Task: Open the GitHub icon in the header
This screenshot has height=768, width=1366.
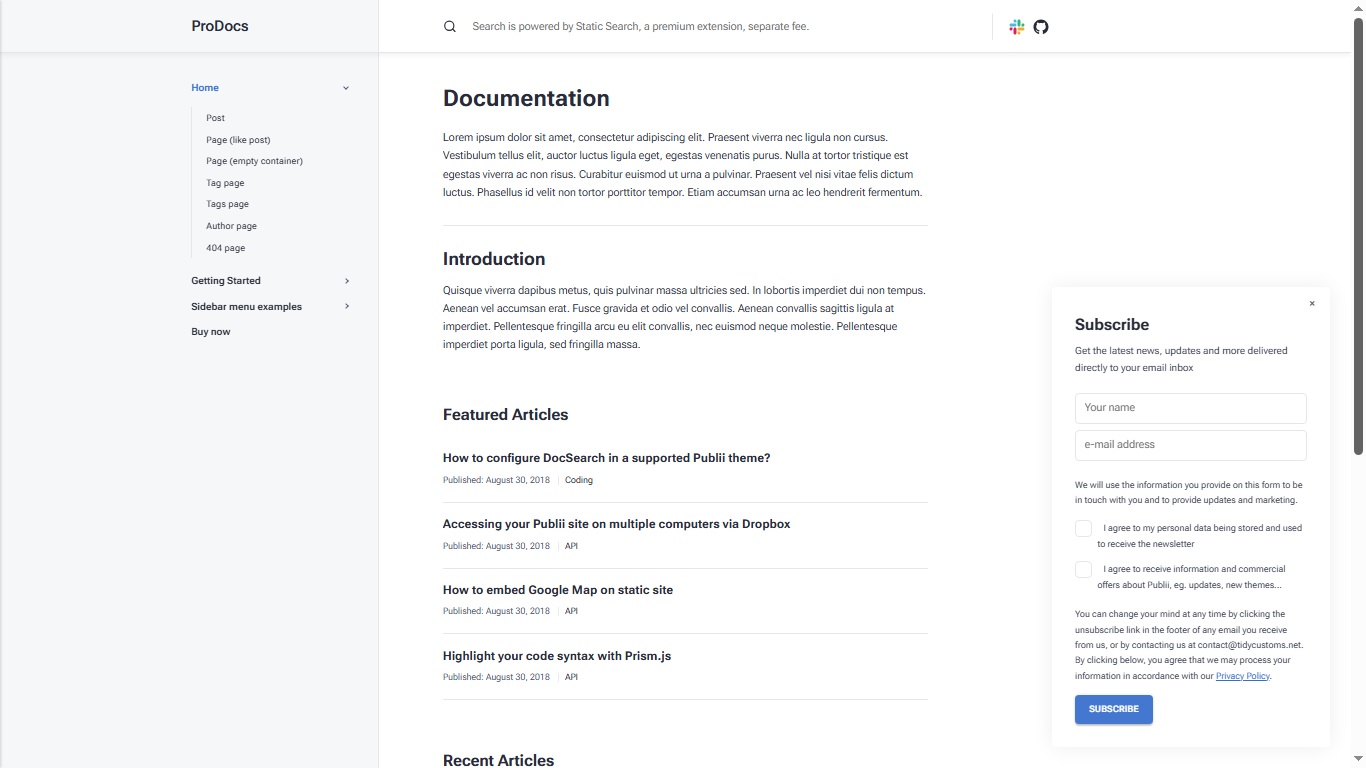Action: pyautogui.click(x=1040, y=27)
